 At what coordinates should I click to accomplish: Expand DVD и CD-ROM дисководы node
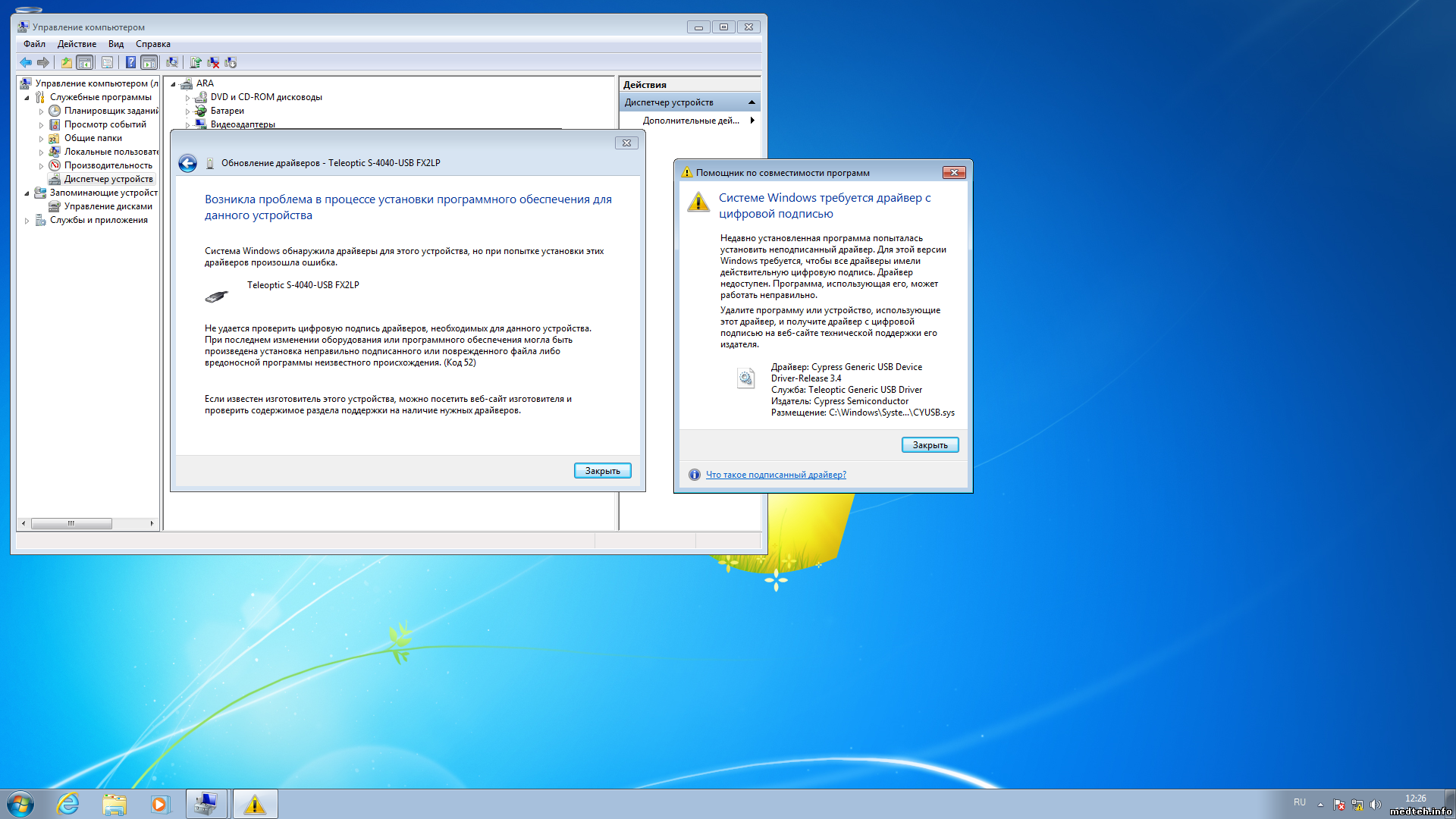click(x=188, y=98)
